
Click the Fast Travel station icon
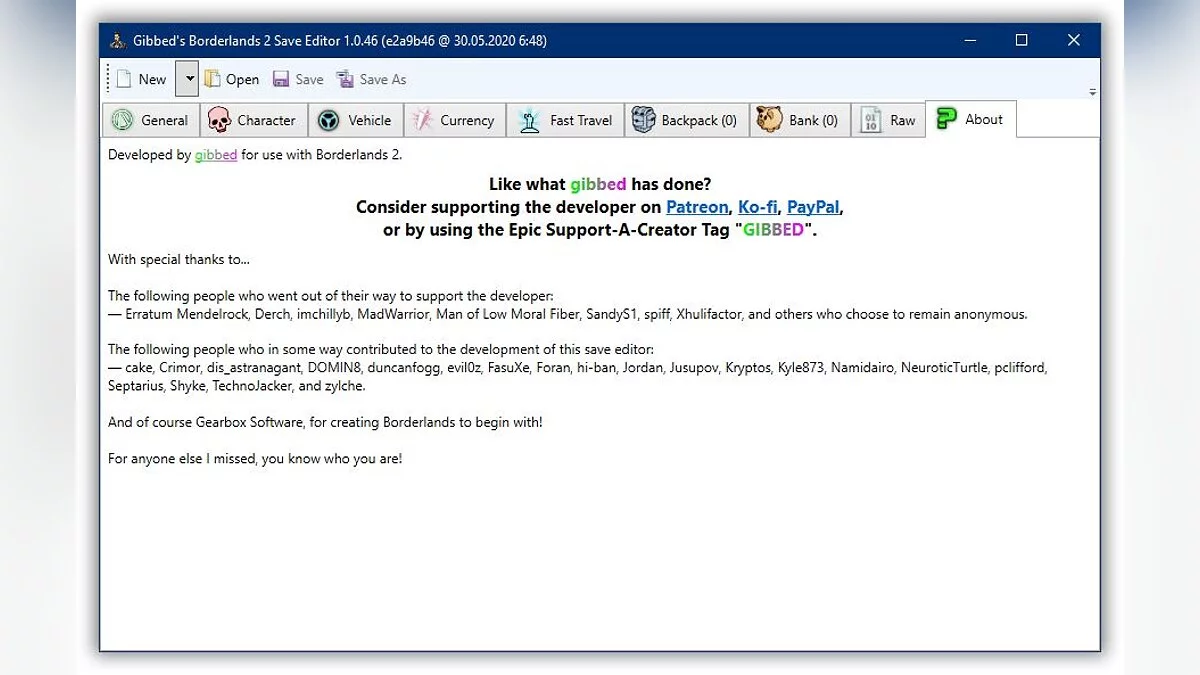point(527,120)
